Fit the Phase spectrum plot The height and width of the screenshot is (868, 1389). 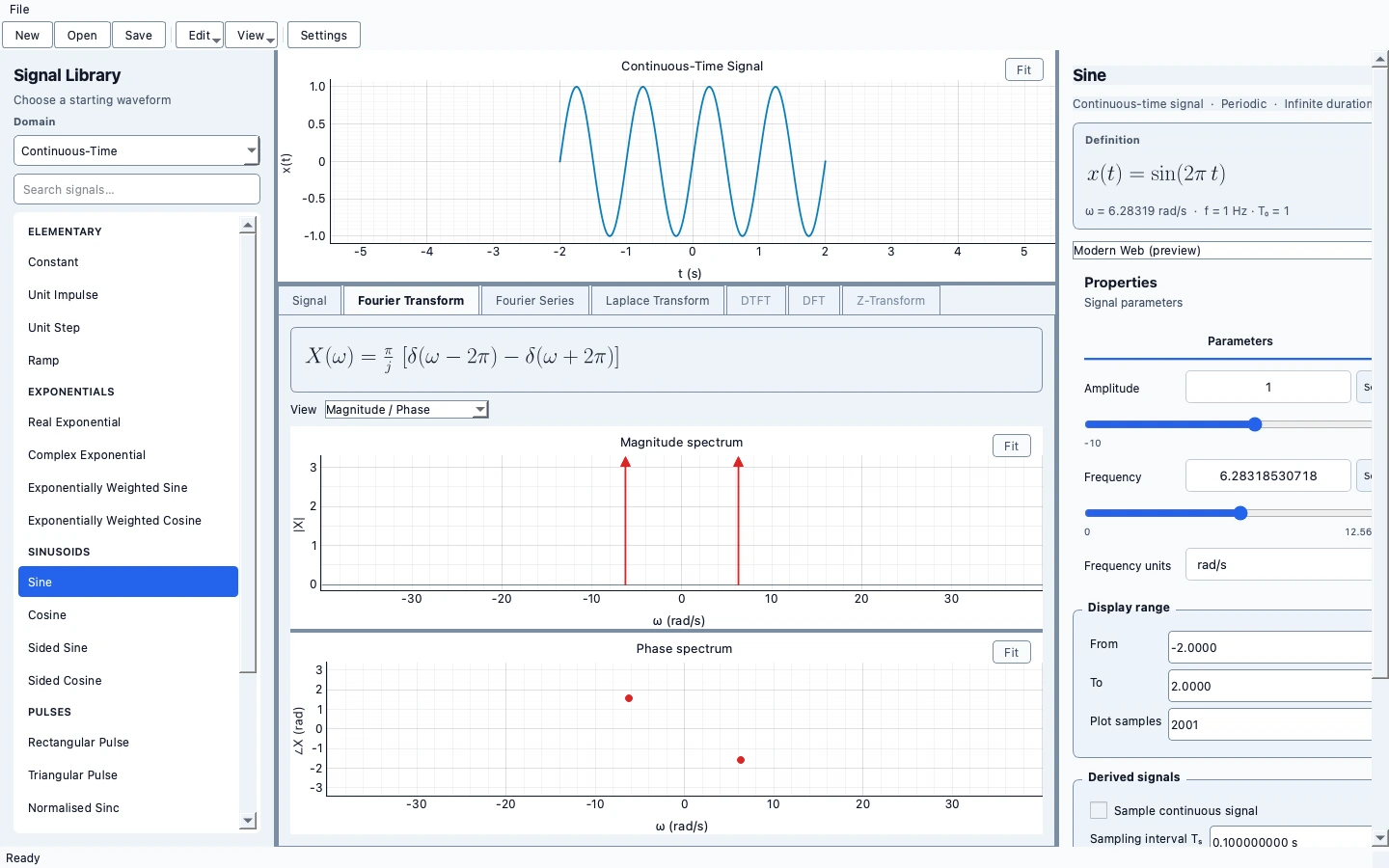point(1011,653)
